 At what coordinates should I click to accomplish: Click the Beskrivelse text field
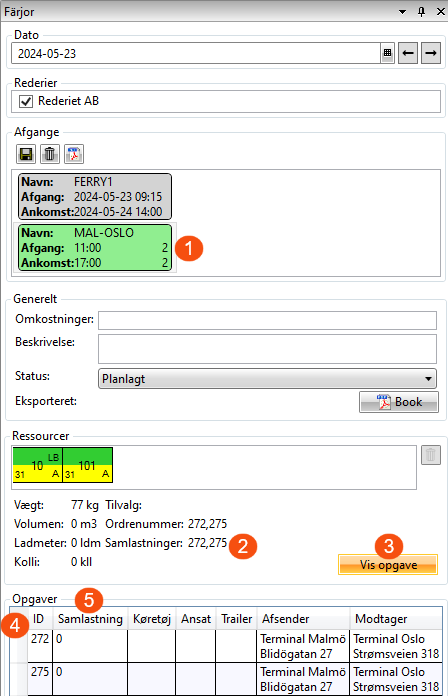[x=267, y=349]
